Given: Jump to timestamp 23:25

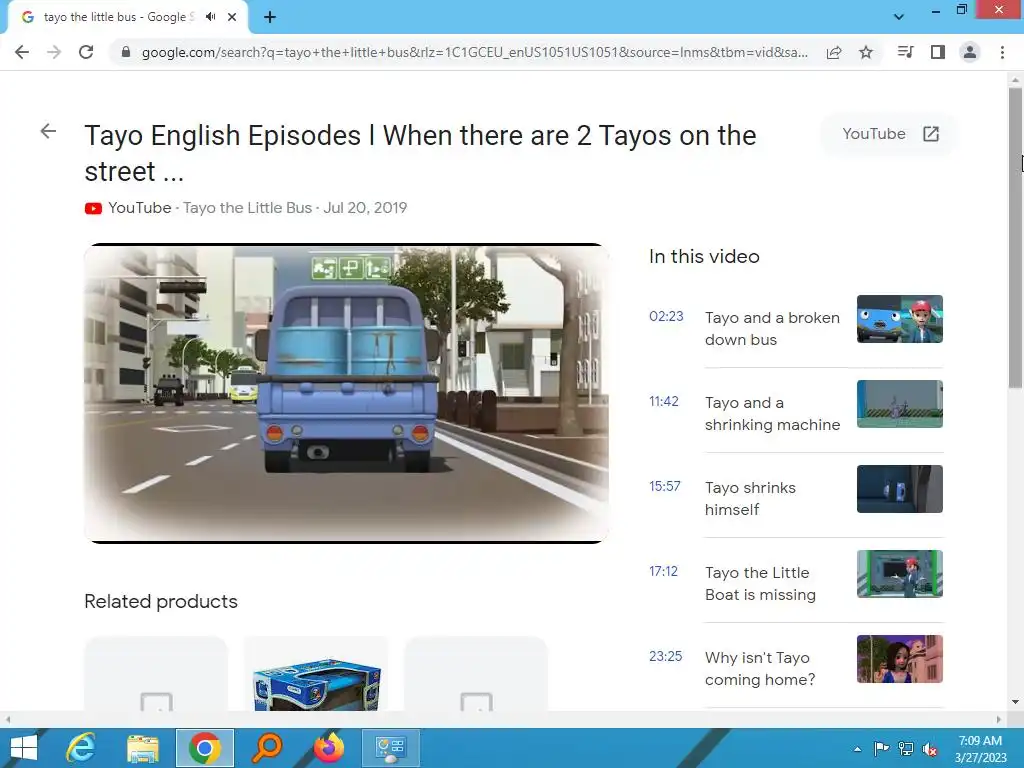Looking at the screenshot, I should (665, 656).
